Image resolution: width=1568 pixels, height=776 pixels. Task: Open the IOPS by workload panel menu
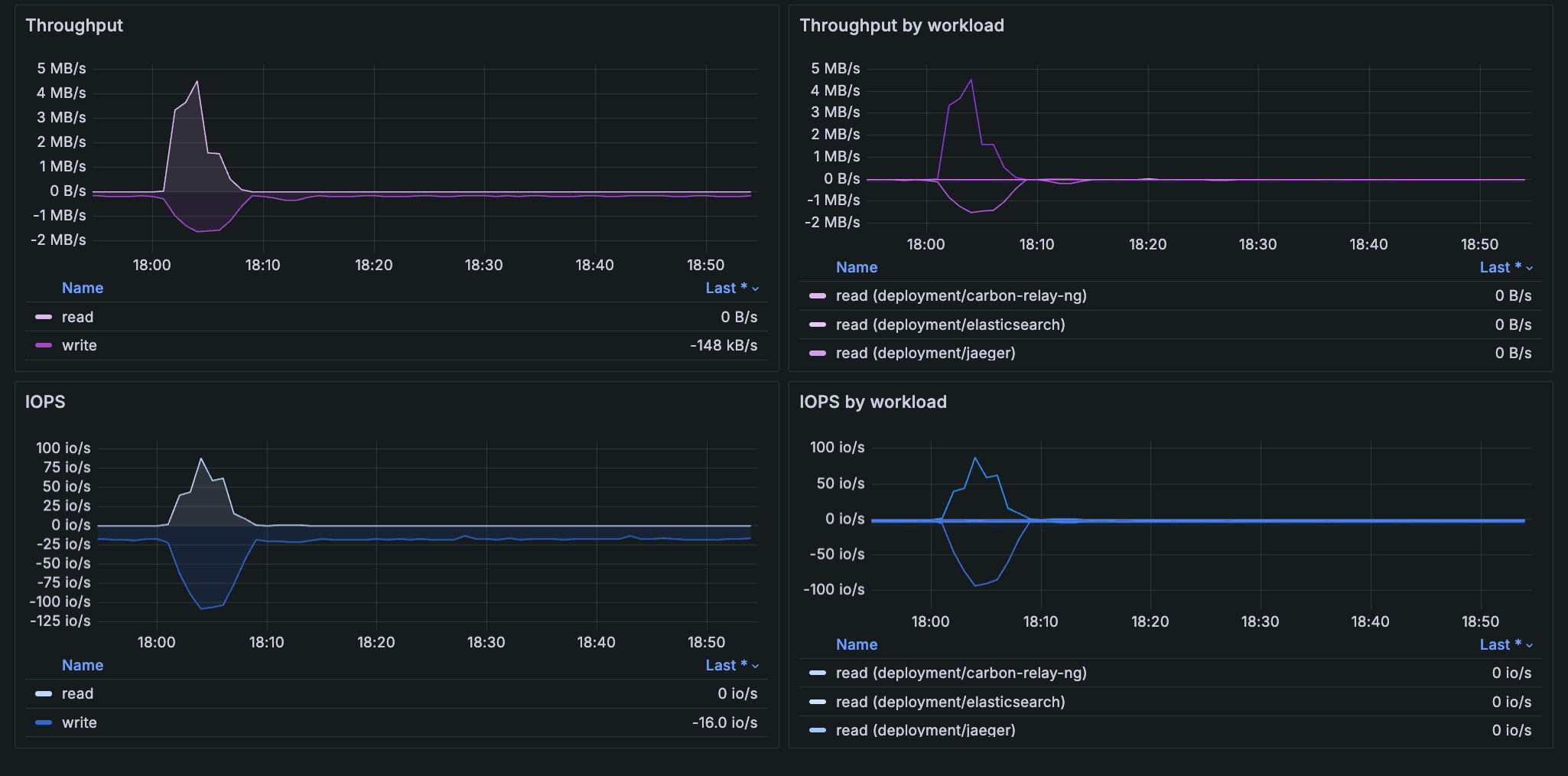[873, 402]
